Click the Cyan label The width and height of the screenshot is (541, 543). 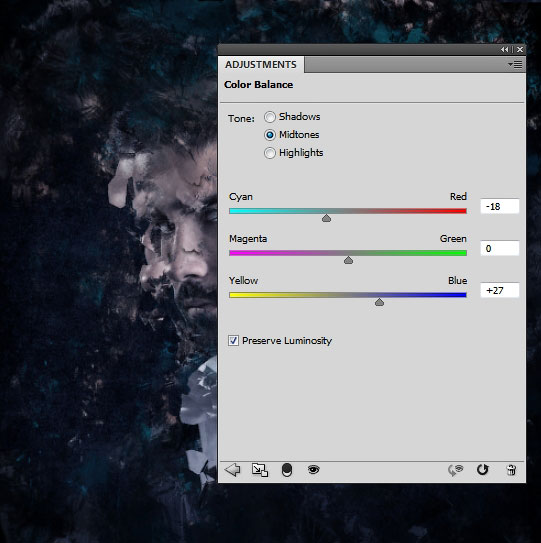click(241, 197)
